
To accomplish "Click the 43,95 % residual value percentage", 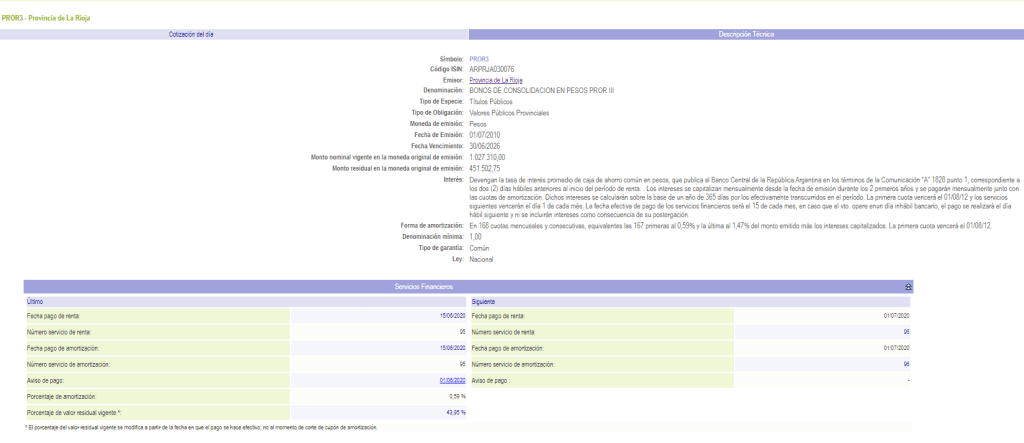I will (456, 413).
